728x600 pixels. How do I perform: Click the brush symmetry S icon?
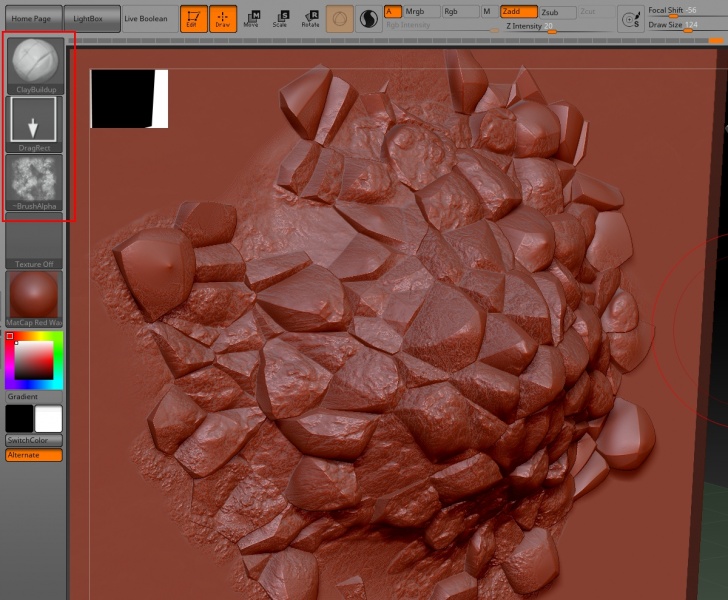click(632, 20)
